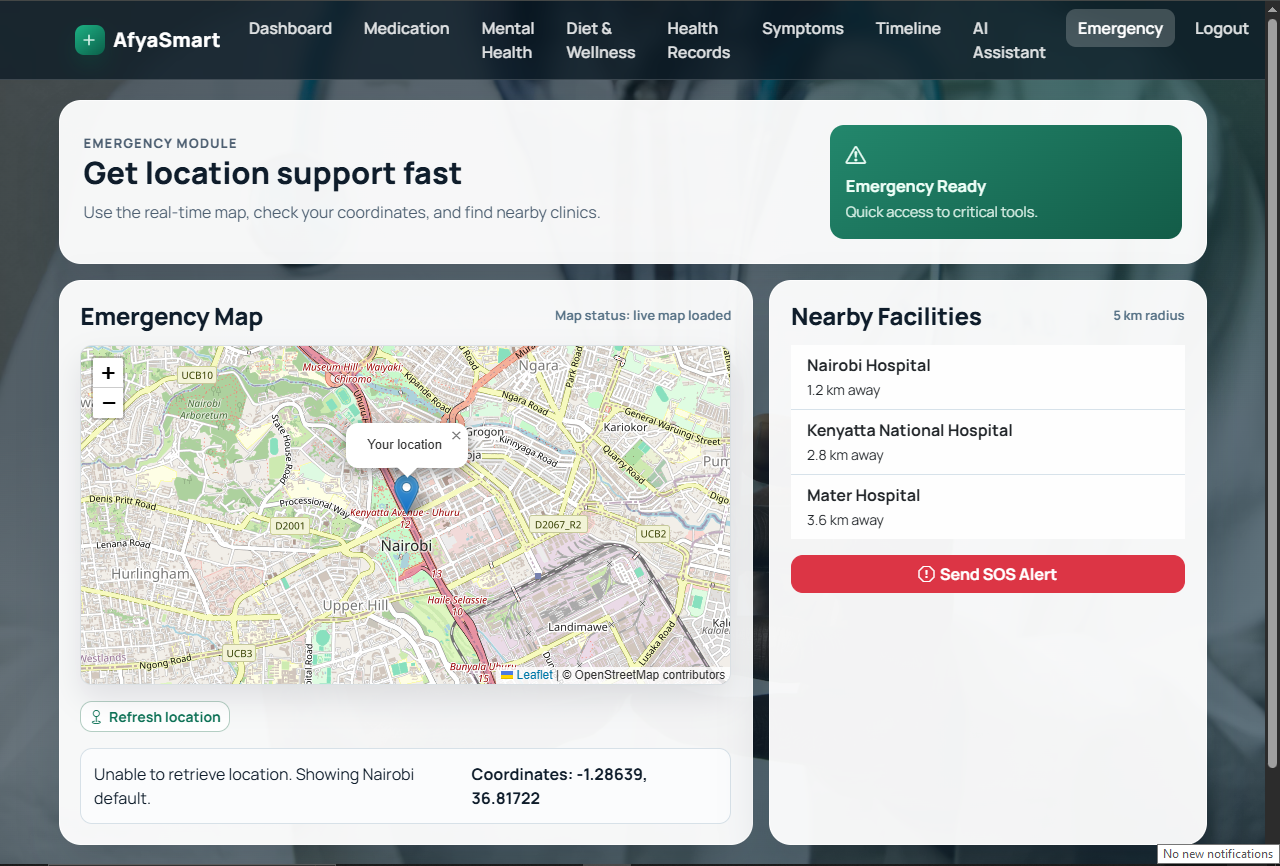
Task: Open the Timeline page
Action: [908, 28]
